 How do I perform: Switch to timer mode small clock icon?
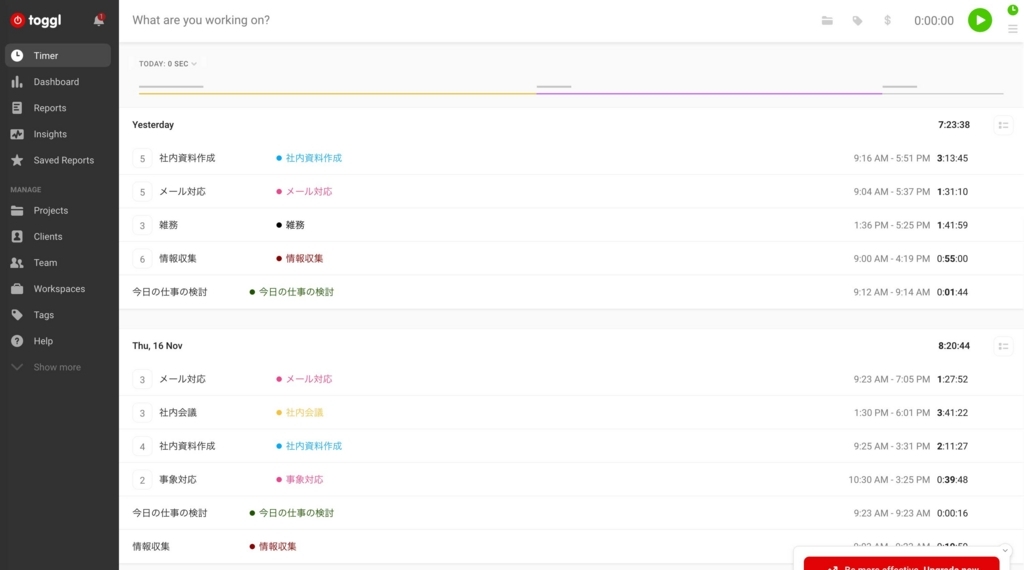coord(1012,10)
